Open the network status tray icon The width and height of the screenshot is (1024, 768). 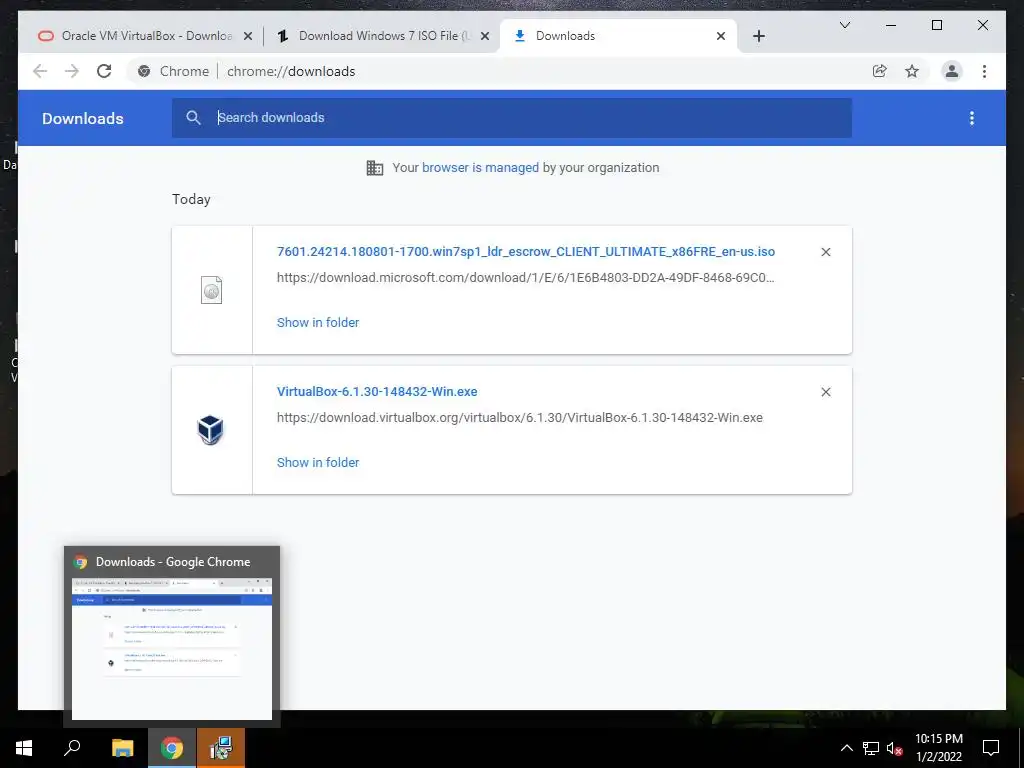click(x=871, y=748)
